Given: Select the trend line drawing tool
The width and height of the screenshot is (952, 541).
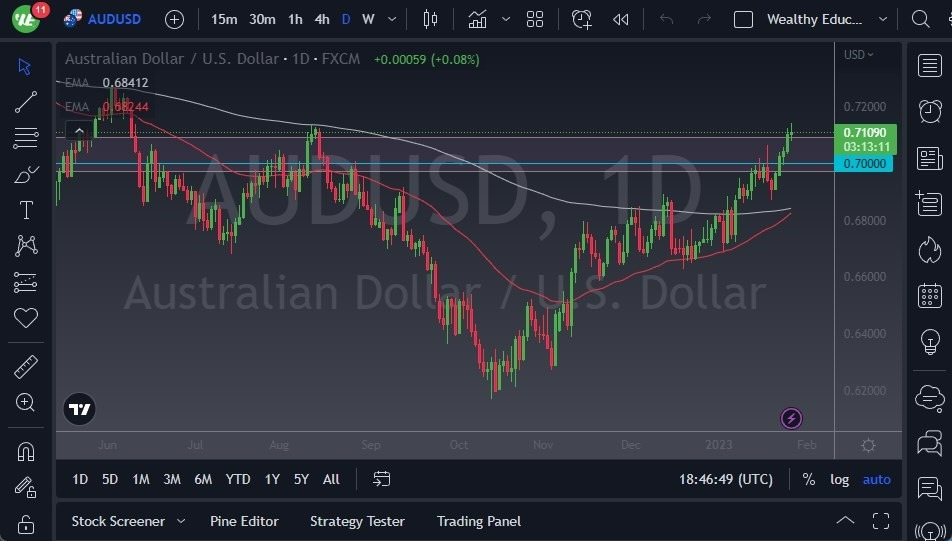Looking at the screenshot, I should [26, 102].
